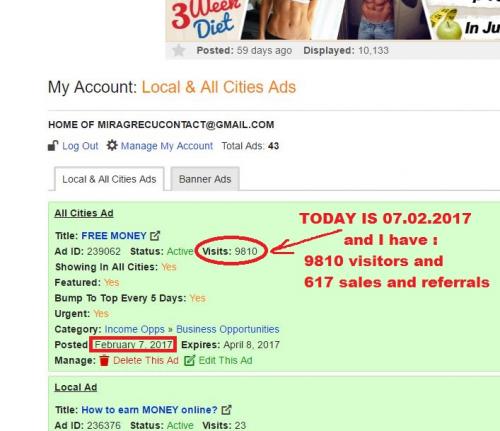
Task: Open the external link icon after FREE MONEY
Action: [155, 236]
